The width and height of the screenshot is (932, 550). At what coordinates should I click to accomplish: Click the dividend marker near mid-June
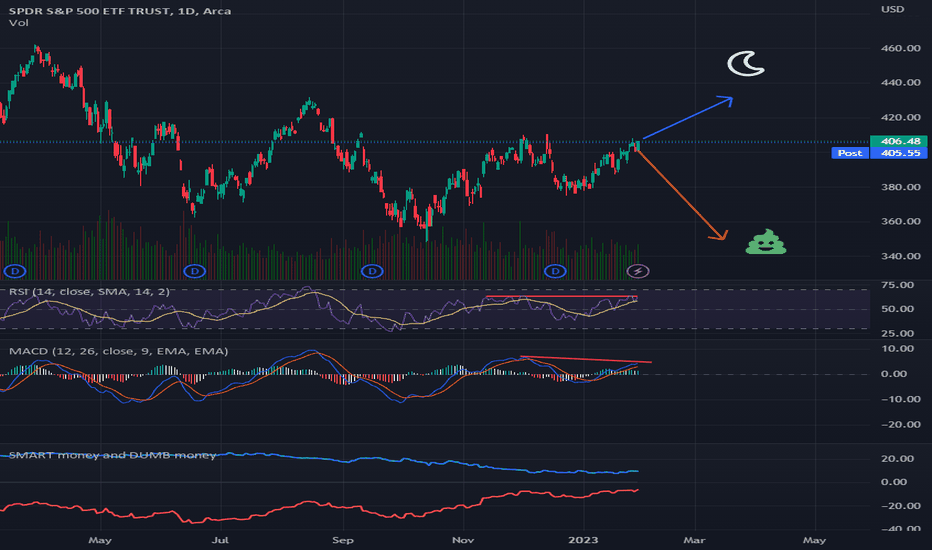tap(194, 271)
